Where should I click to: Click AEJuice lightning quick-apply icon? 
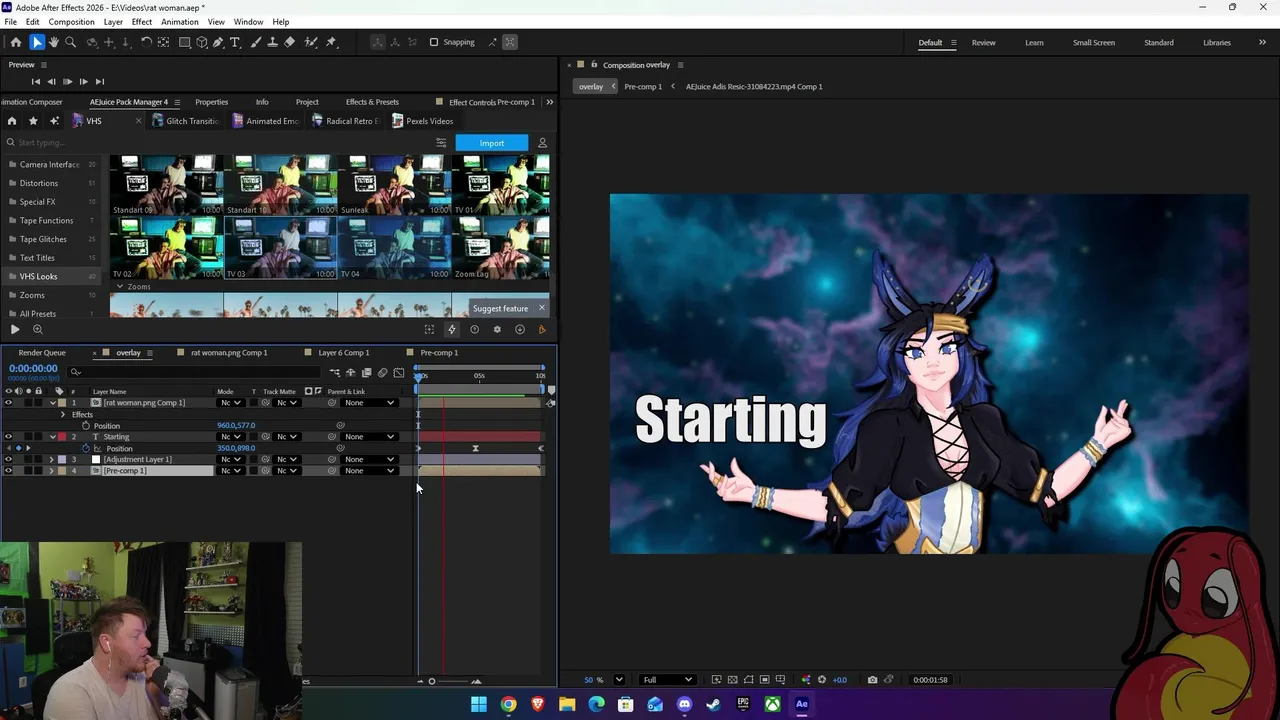[452, 329]
